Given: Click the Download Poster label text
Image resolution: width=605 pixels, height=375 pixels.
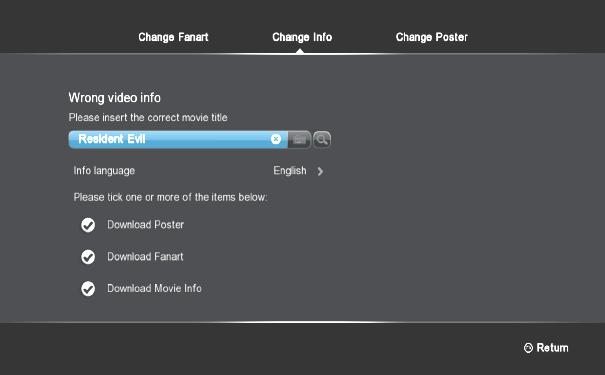Looking at the screenshot, I should pyautogui.click(x=145, y=225).
